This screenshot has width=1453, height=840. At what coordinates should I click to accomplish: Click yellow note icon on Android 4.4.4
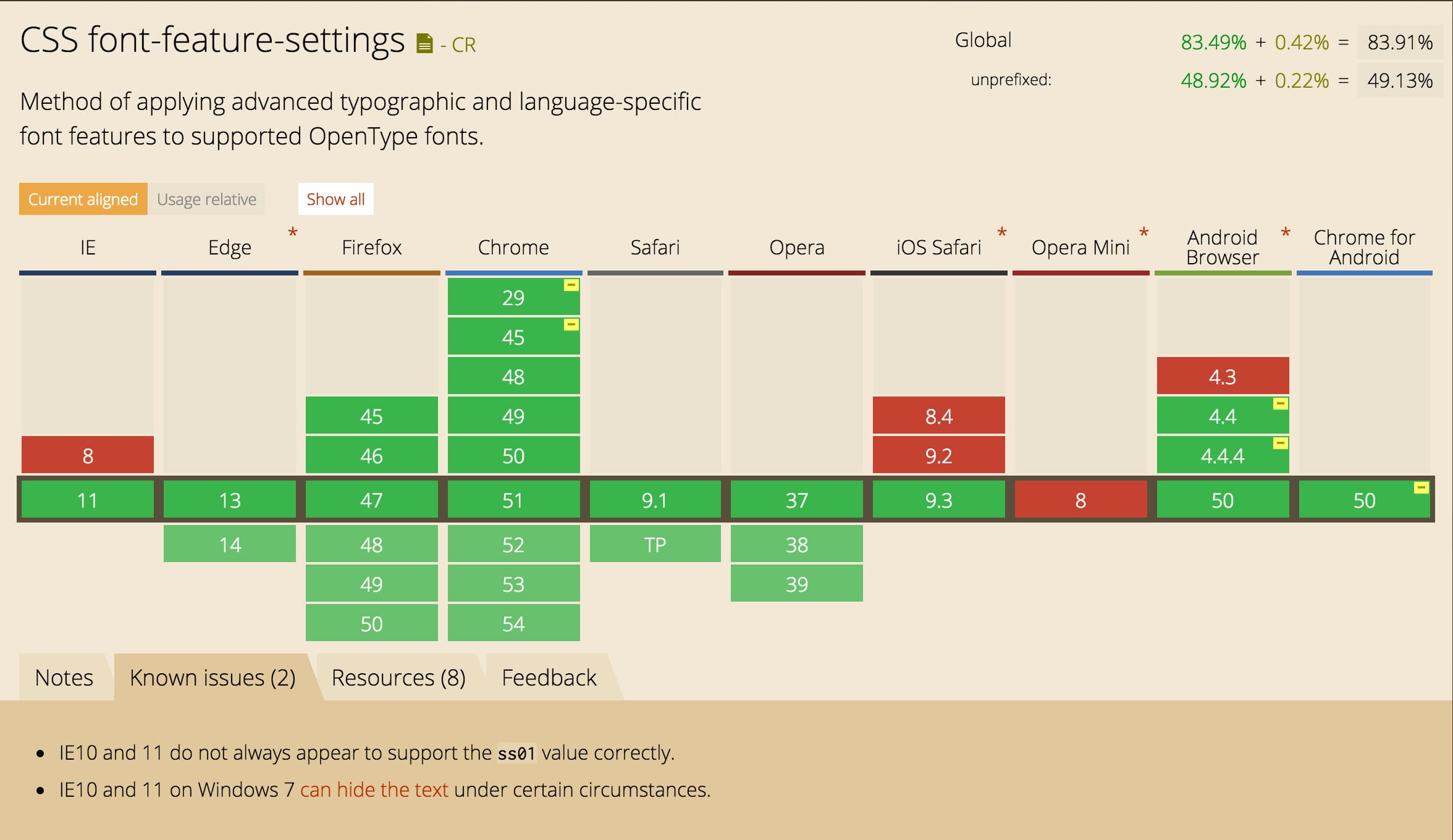[1281, 443]
